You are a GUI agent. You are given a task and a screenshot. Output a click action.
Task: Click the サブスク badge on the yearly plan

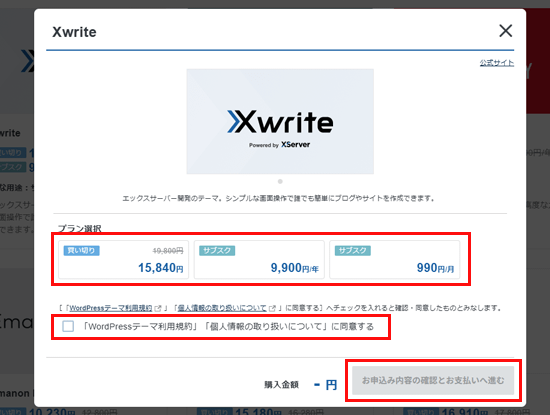[217, 250]
